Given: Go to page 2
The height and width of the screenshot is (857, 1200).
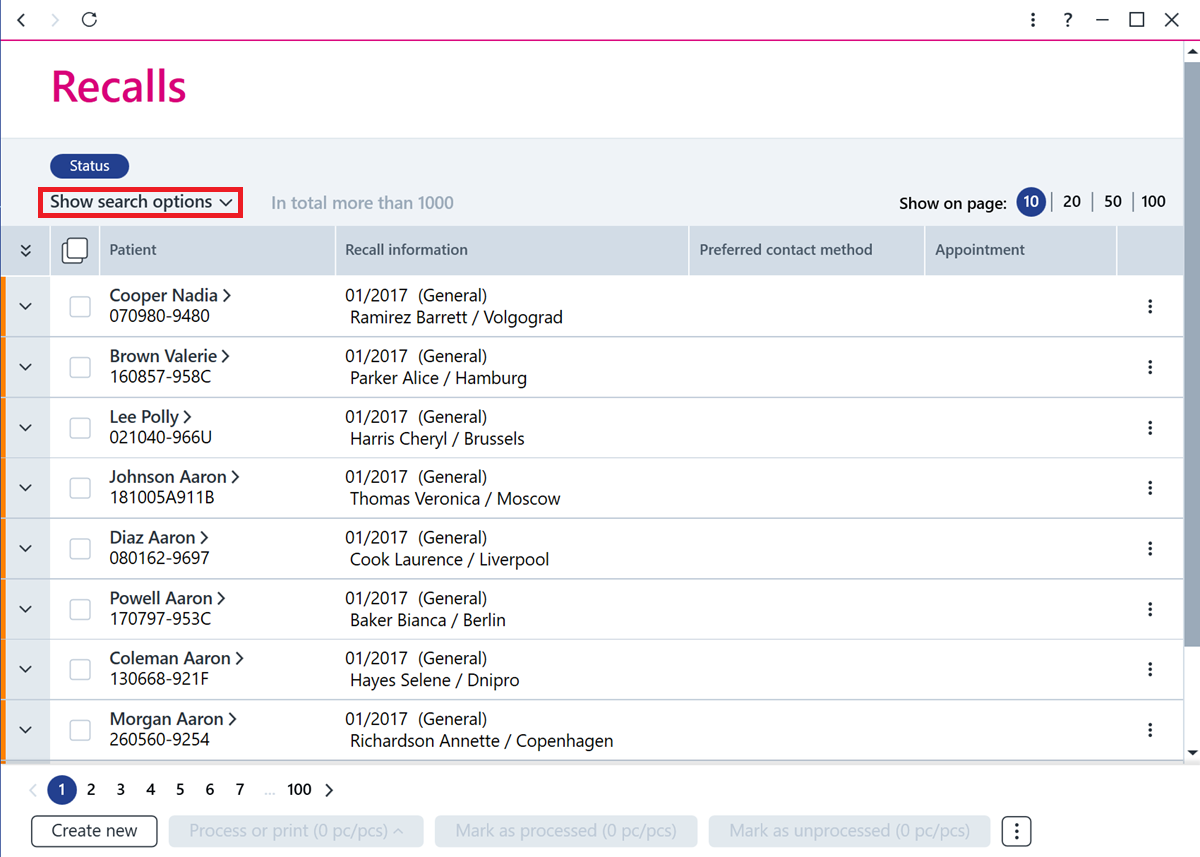Looking at the screenshot, I should 91,790.
